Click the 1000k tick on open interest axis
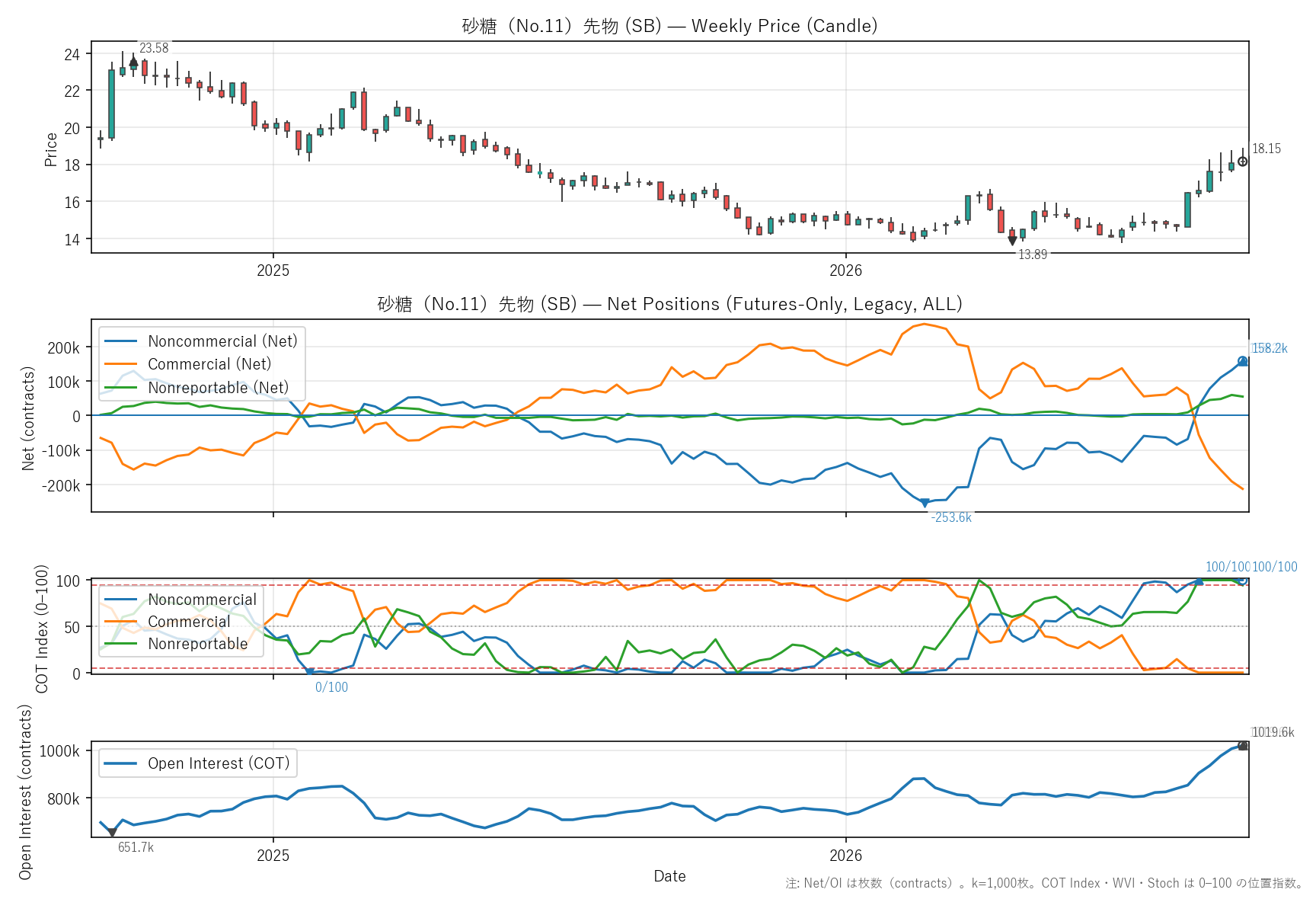Image resolution: width=1316 pixels, height=899 pixels. (60, 751)
